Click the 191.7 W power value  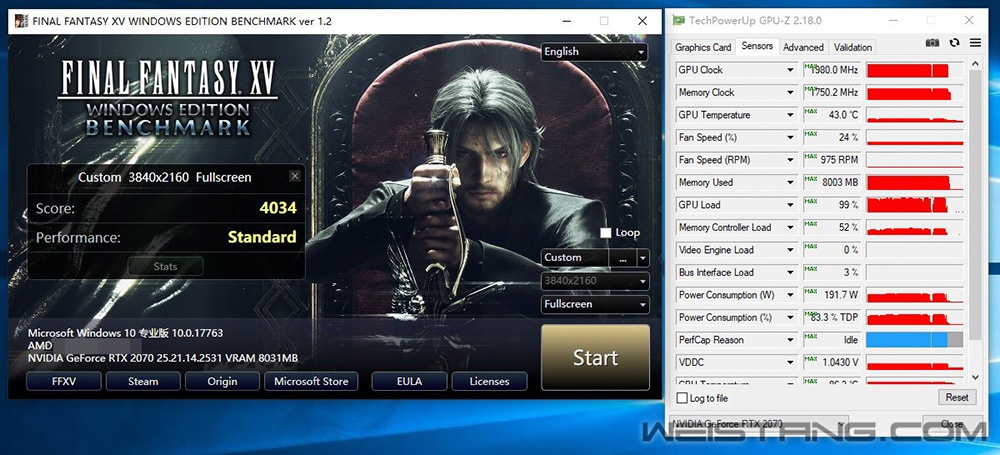(x=841, y=295)
